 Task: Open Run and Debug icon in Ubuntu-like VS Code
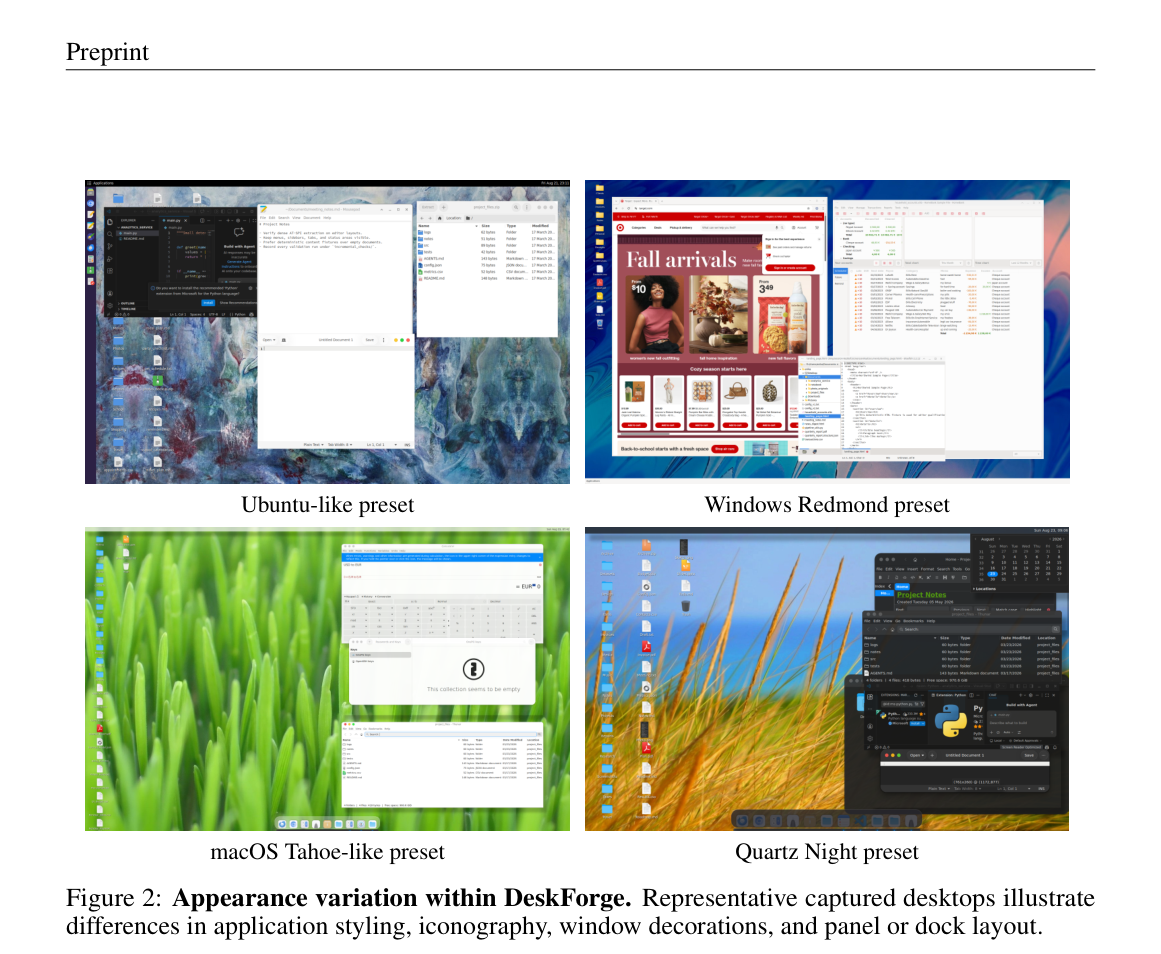tap(110, 259)
